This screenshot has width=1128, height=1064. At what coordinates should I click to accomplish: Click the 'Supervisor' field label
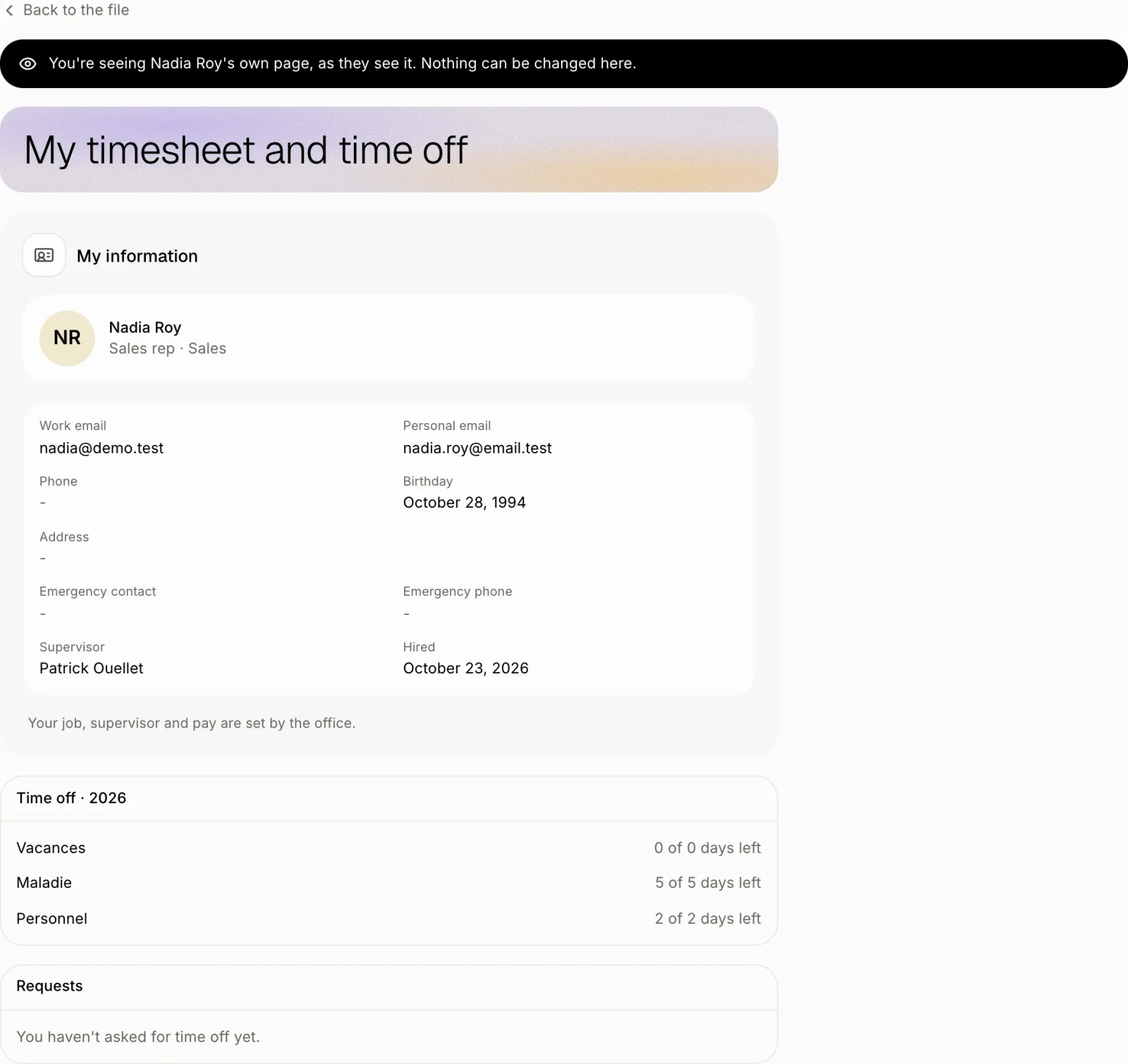72,647
